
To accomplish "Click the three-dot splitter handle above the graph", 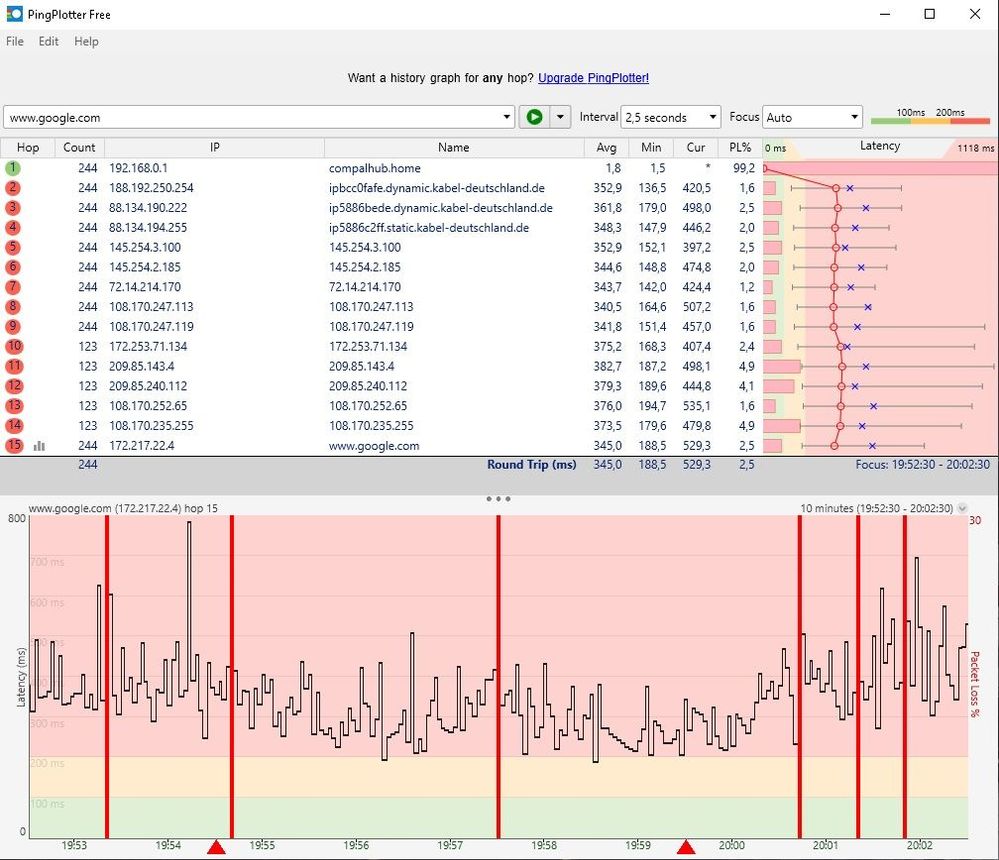I will 498,499.
